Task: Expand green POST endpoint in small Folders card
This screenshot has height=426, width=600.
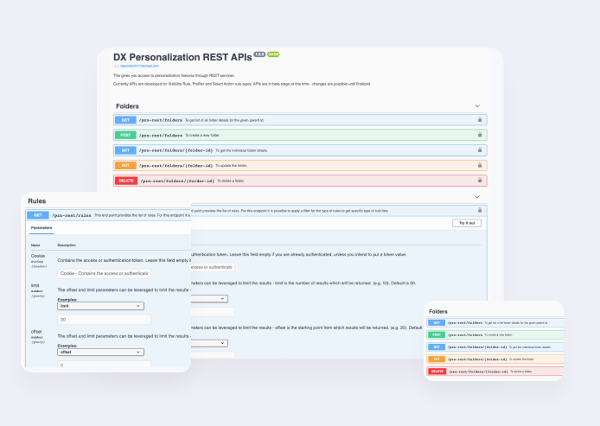Action: click(x=495, y=335)
